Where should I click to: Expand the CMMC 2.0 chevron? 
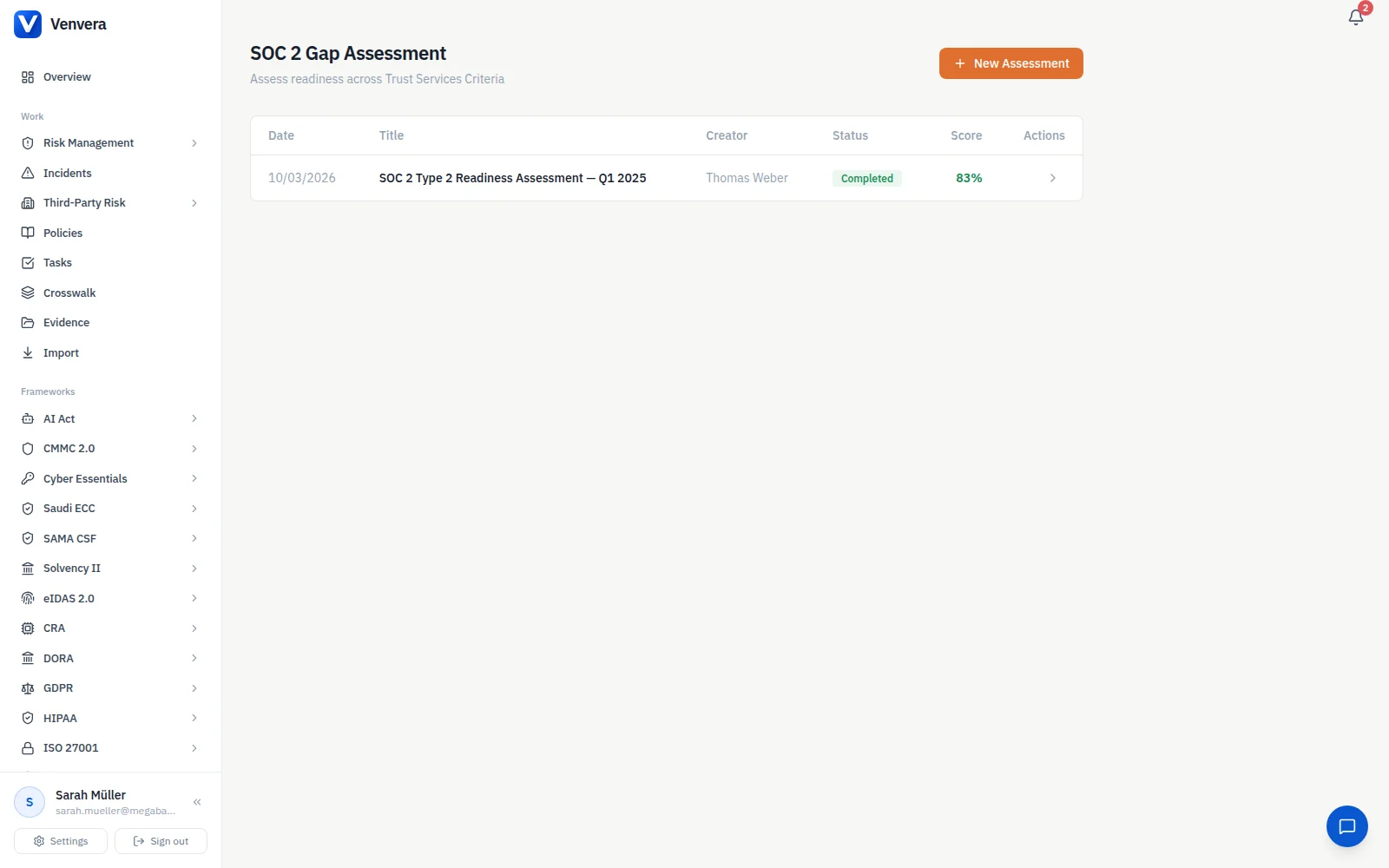194,449
